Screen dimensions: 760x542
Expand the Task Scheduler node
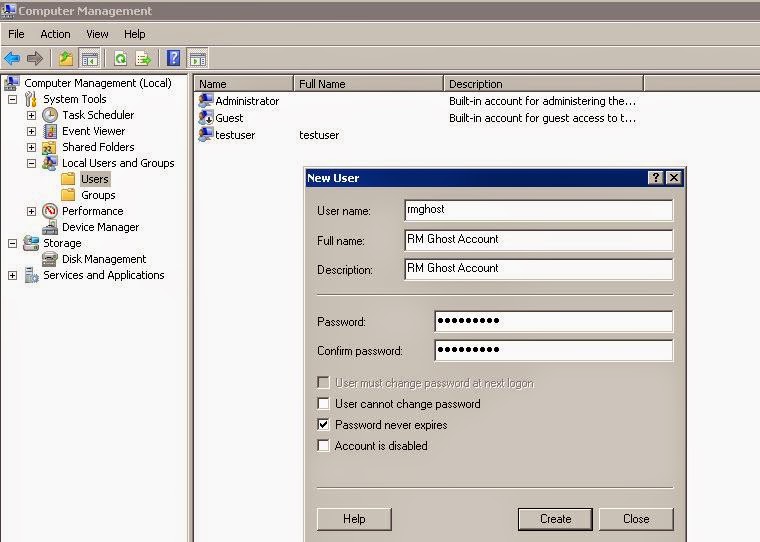click(32, 115)
